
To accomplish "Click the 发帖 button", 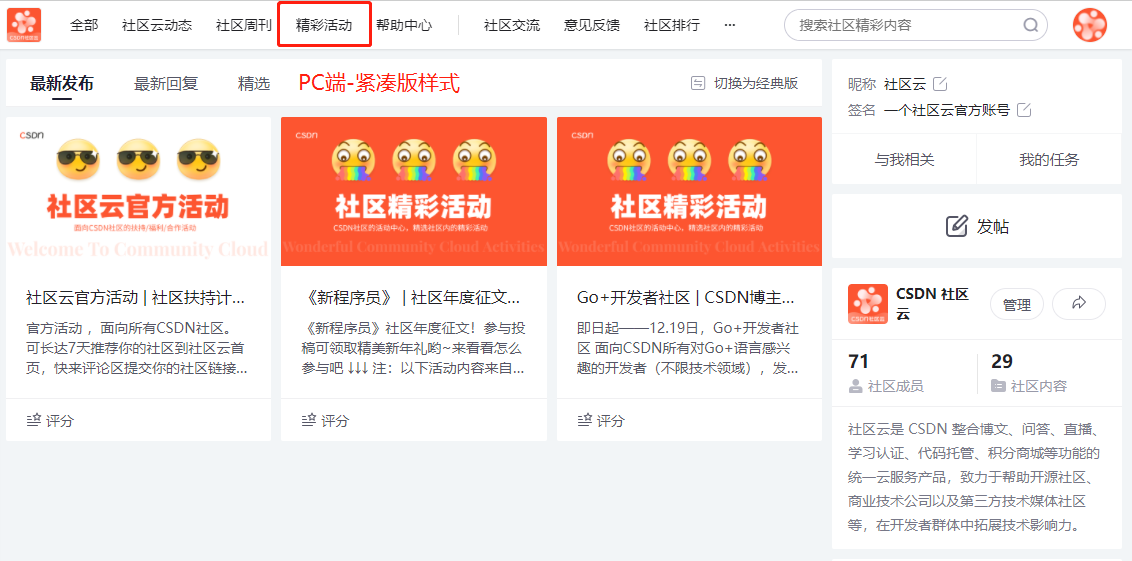I will 977,226.
